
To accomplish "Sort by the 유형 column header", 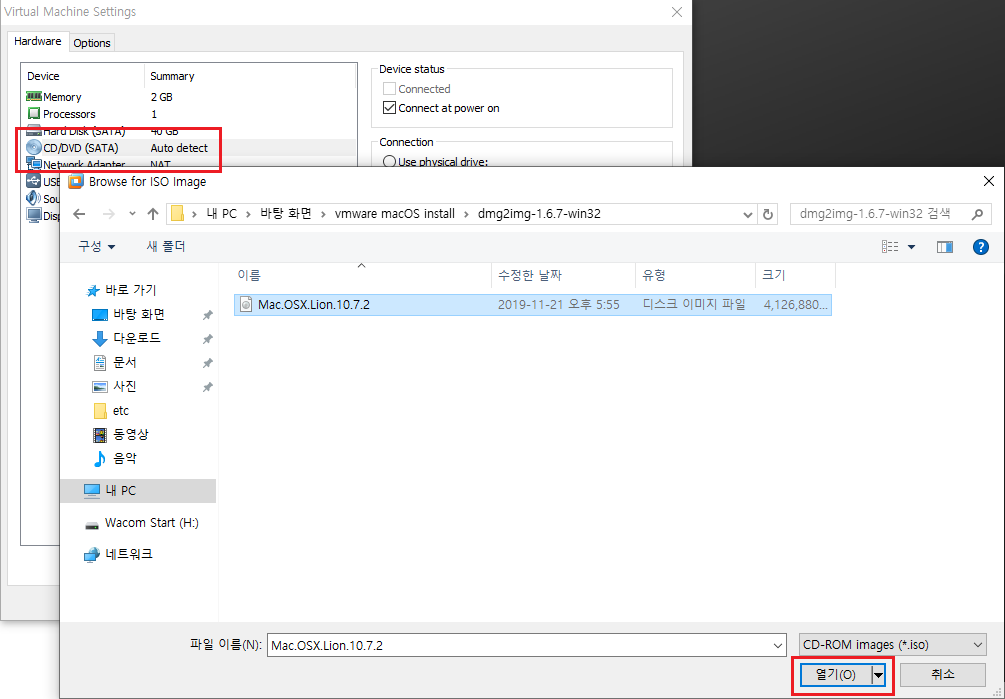I will coord(695,275).
